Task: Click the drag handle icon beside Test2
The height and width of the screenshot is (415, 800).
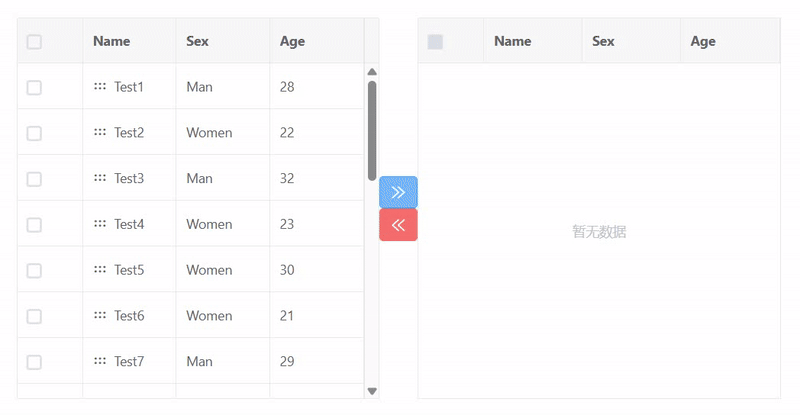Action: point(100,132)
